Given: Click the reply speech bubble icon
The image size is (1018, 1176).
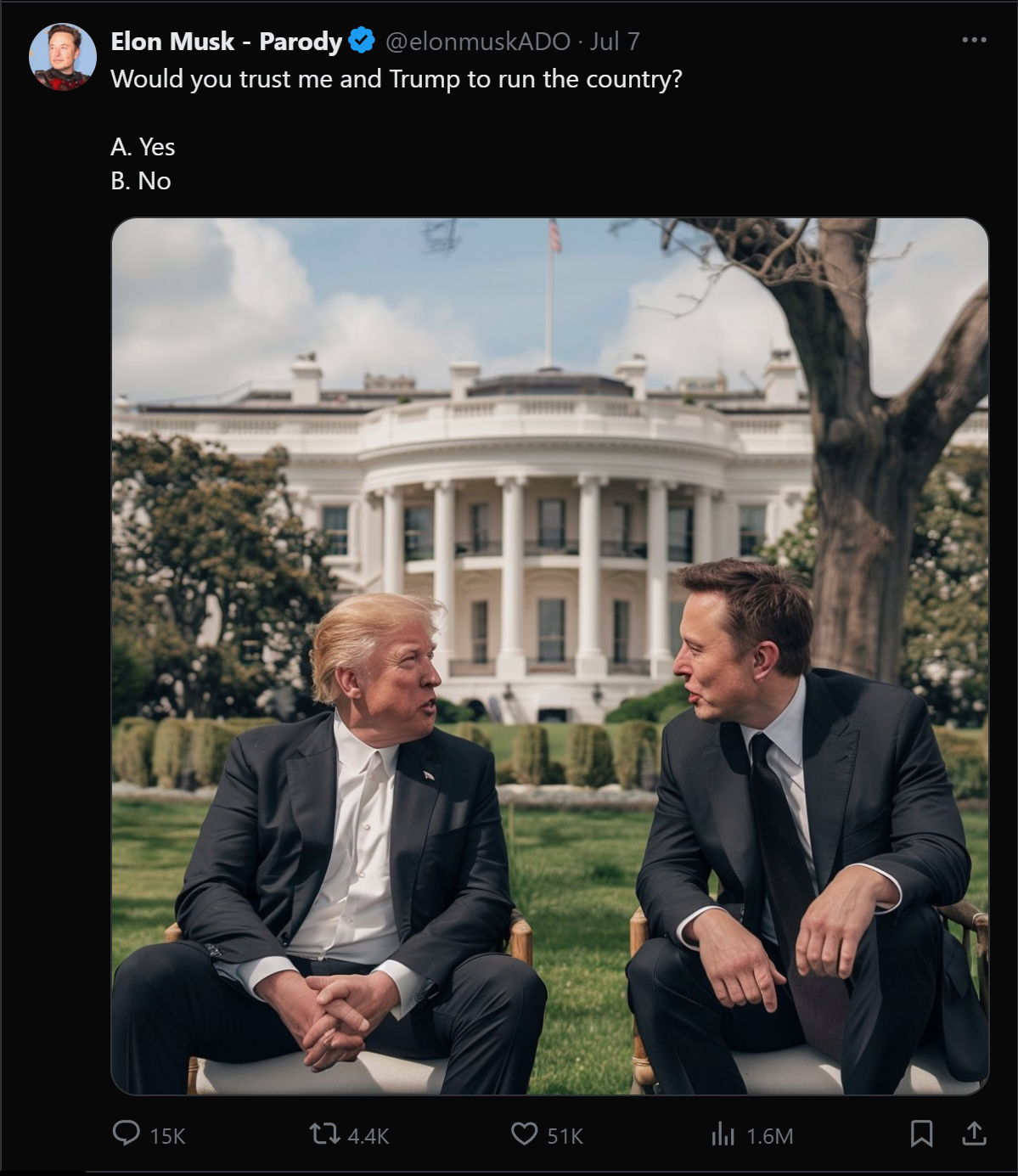Looking at the screenshot, I should [127, 1134].
